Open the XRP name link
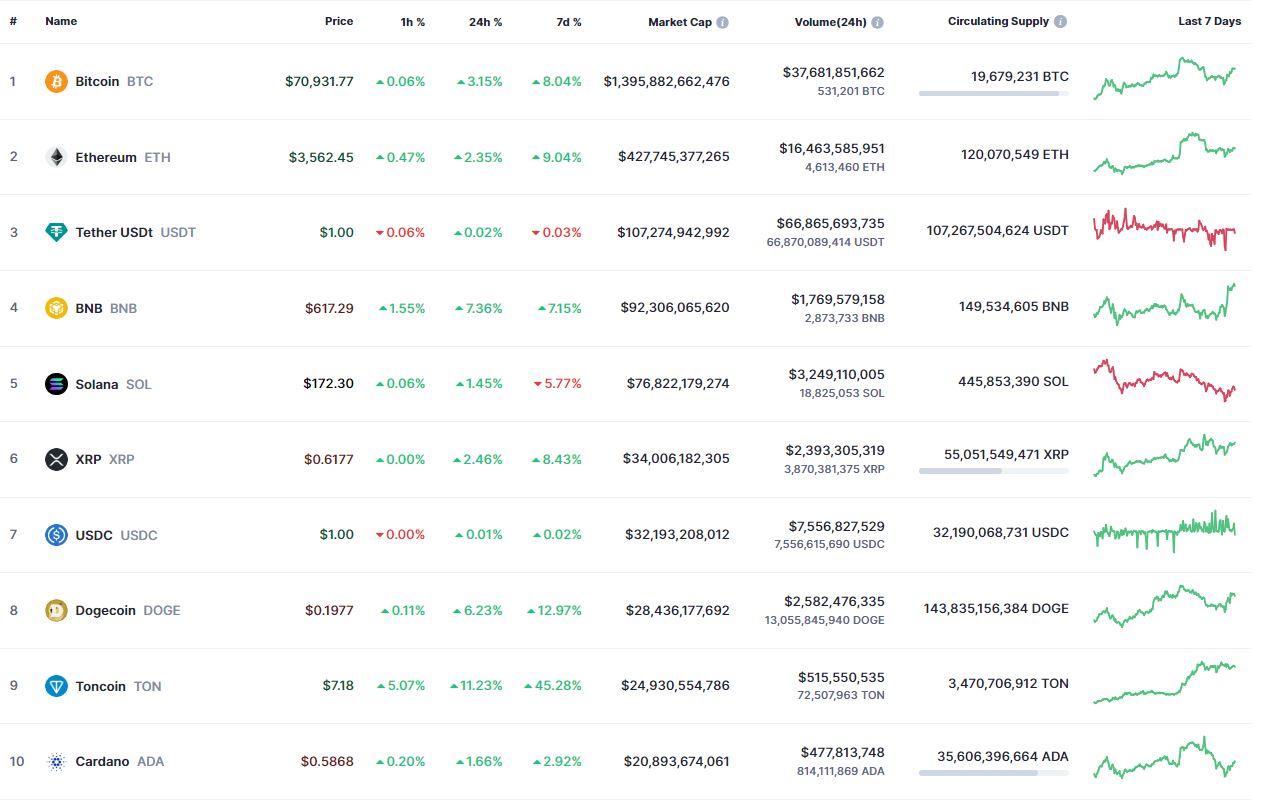 (x=105, y=459)
